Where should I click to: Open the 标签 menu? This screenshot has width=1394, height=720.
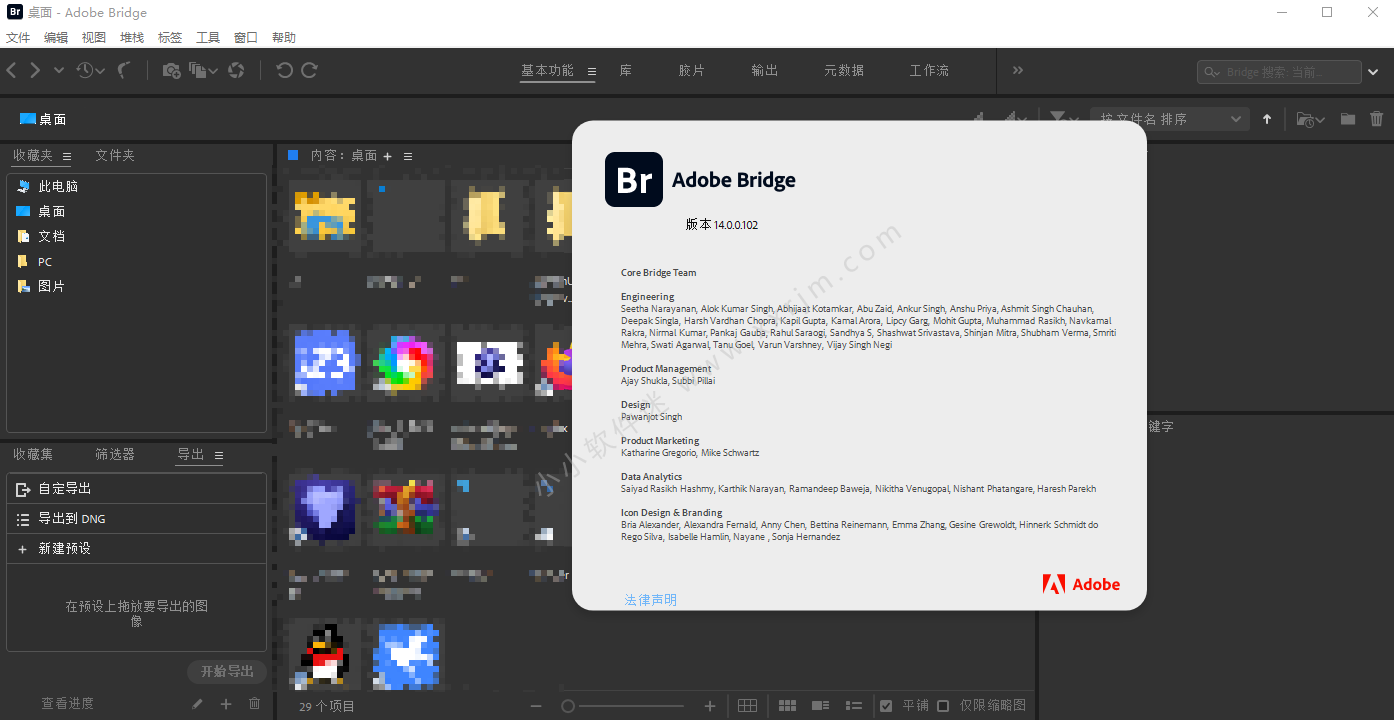coord(170,38)
